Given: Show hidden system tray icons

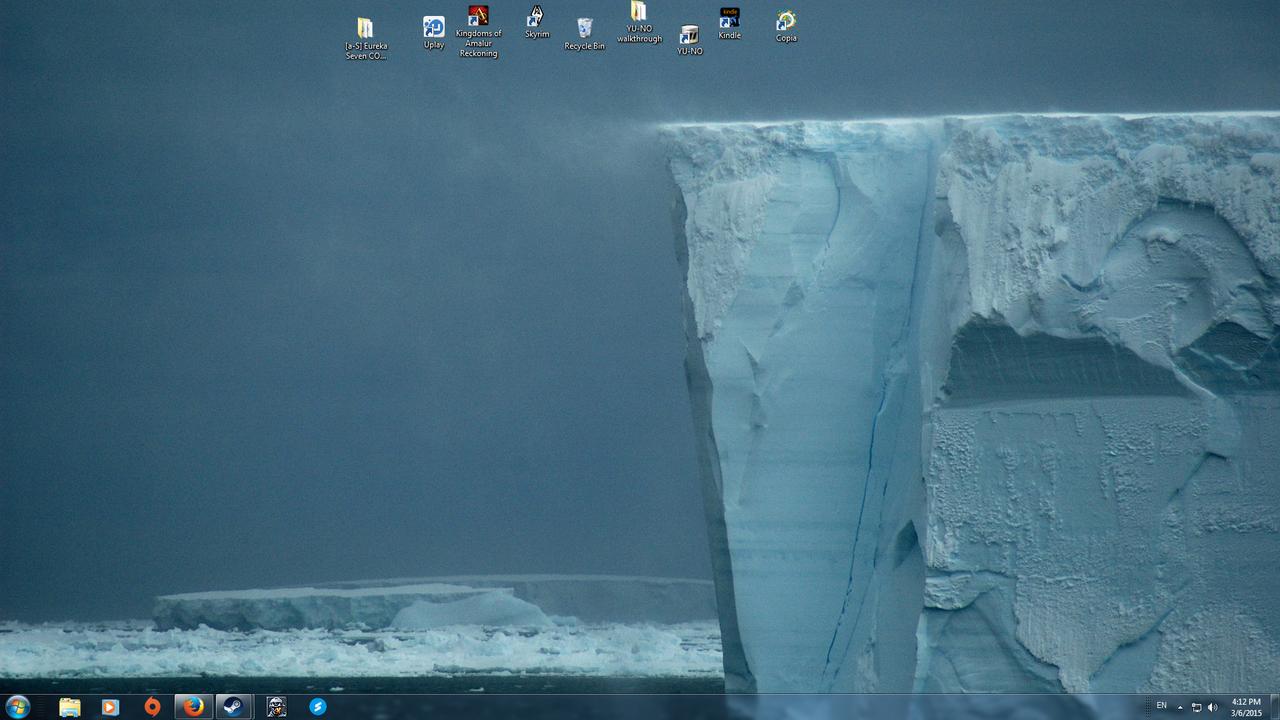Looking at the screenshot, I should (x=1180, y=707).
